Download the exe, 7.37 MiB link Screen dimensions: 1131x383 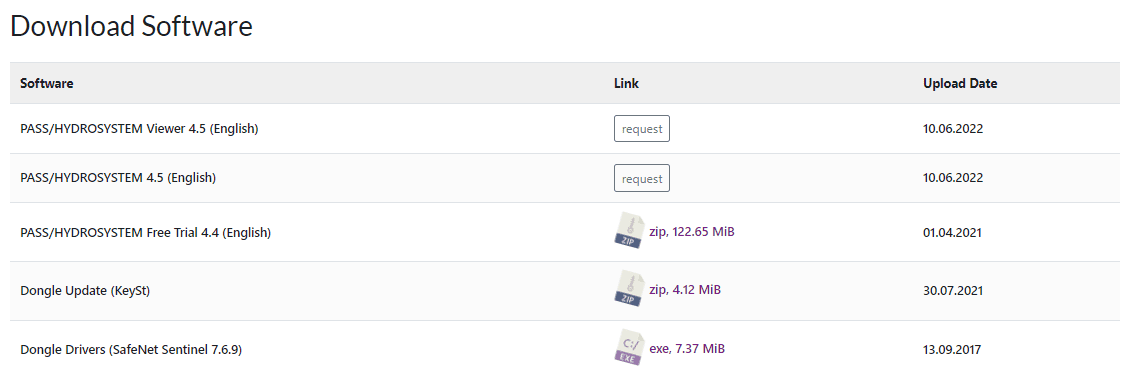687,348
